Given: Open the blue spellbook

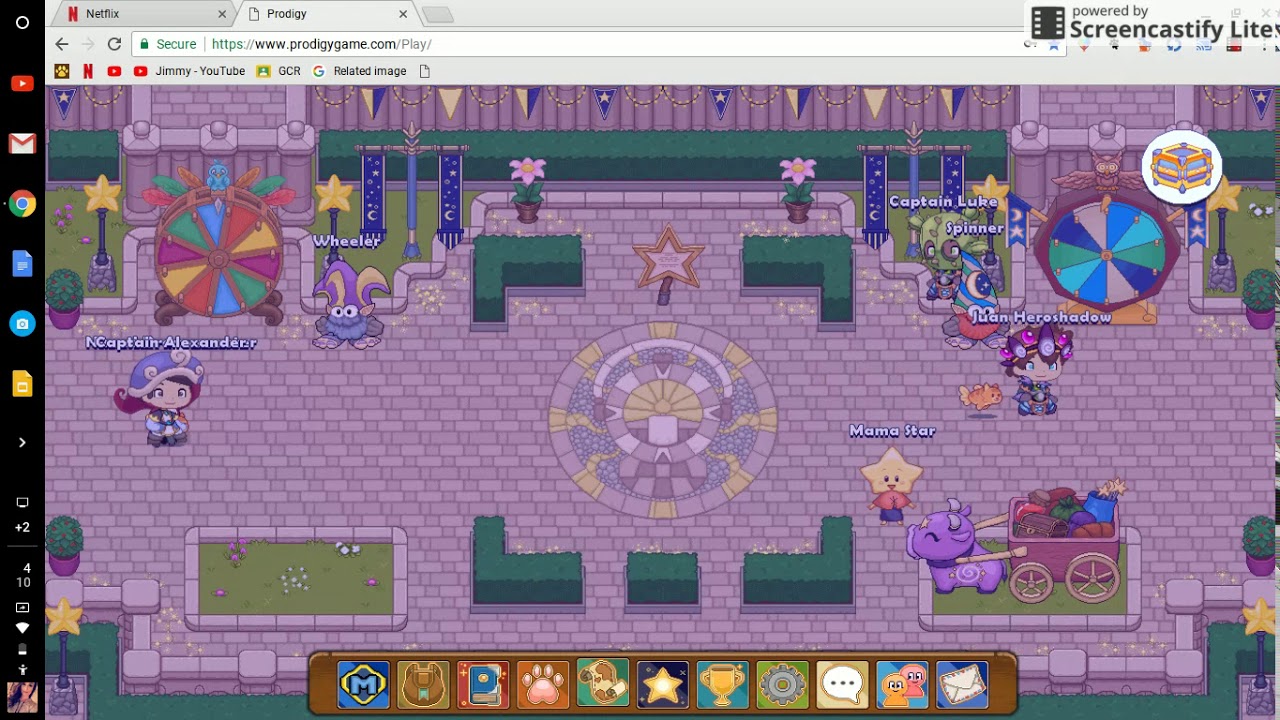Looking at the screenshot, I should pyautogui.click(x=483, y=685).
